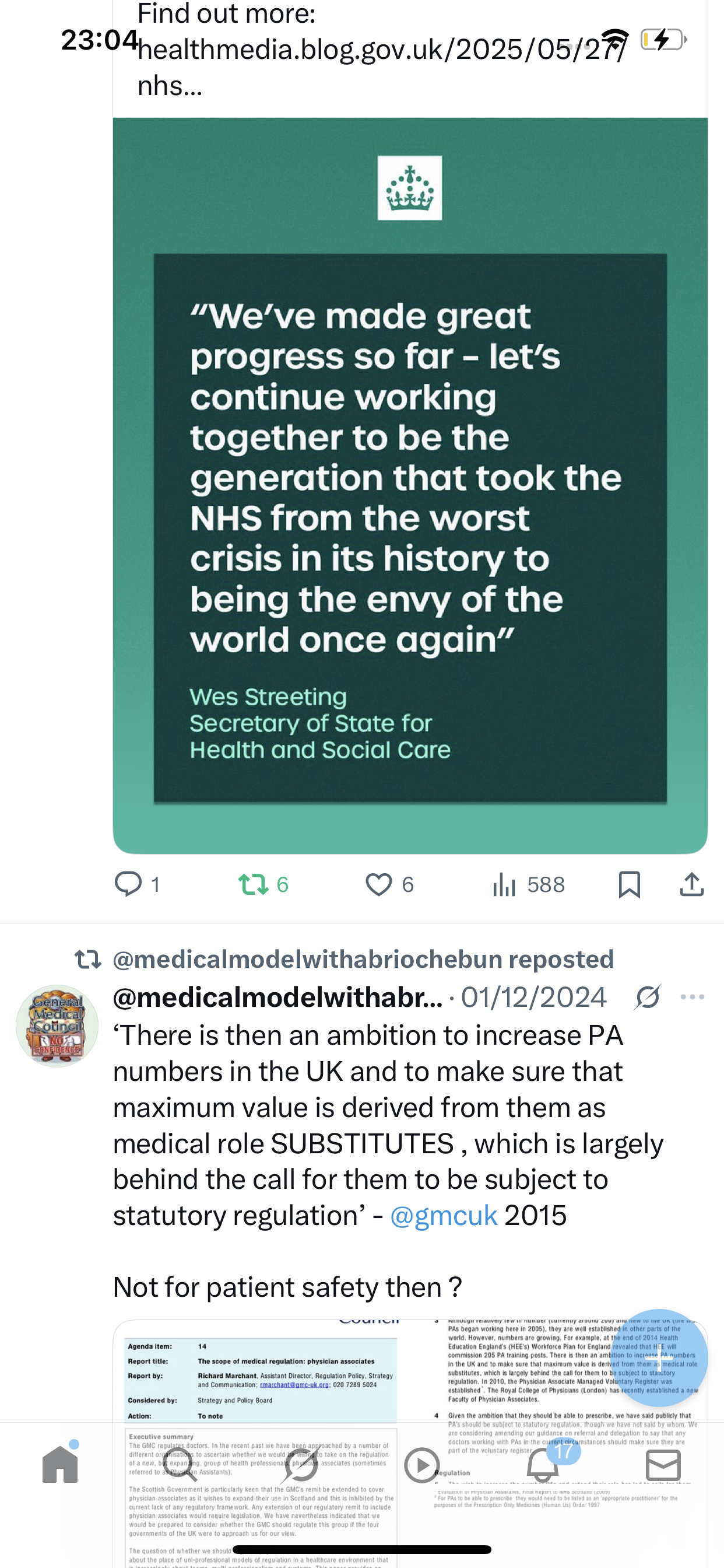View analytics showing 588 views
This screenshot has width=724, height=1568.
pos(528,884)
